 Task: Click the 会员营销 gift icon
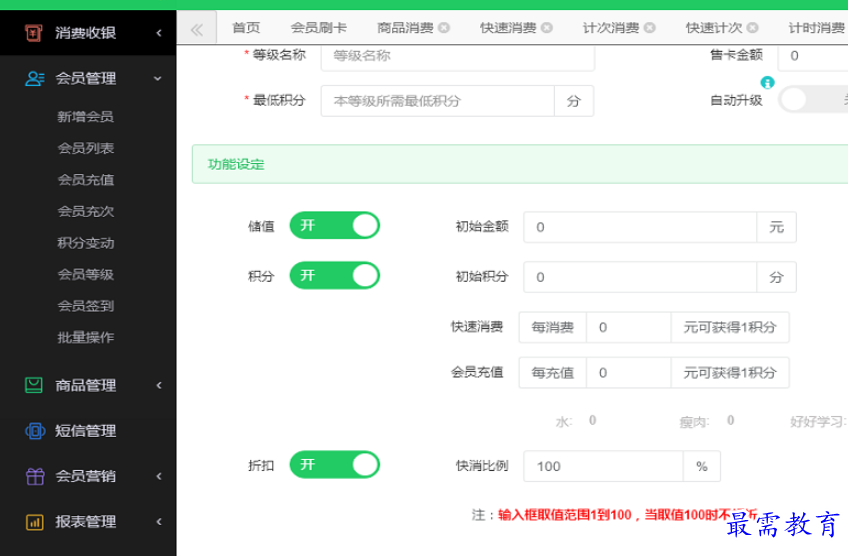click(34, 476)
